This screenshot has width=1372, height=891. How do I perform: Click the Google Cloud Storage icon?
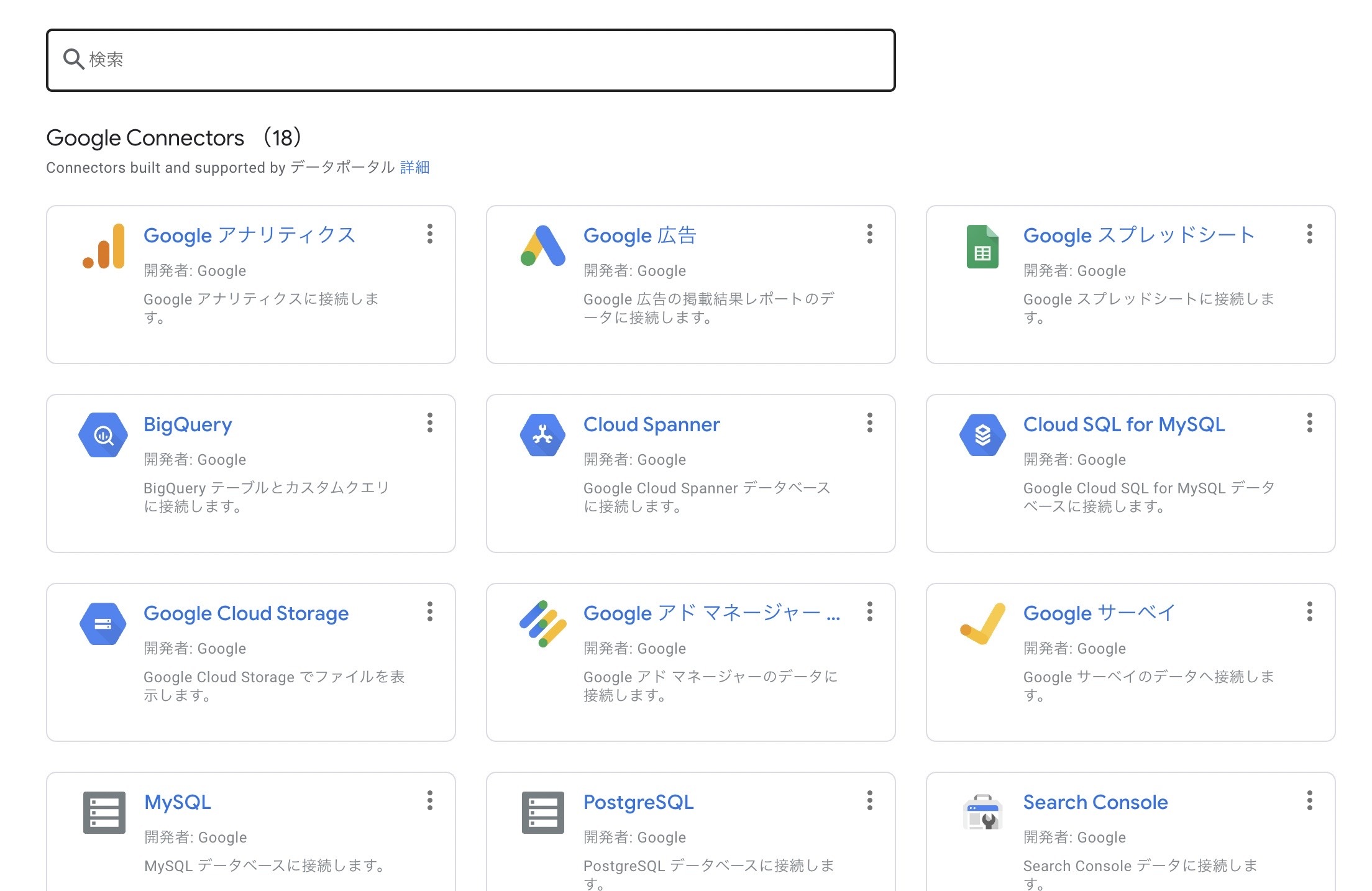coord(103,624)
